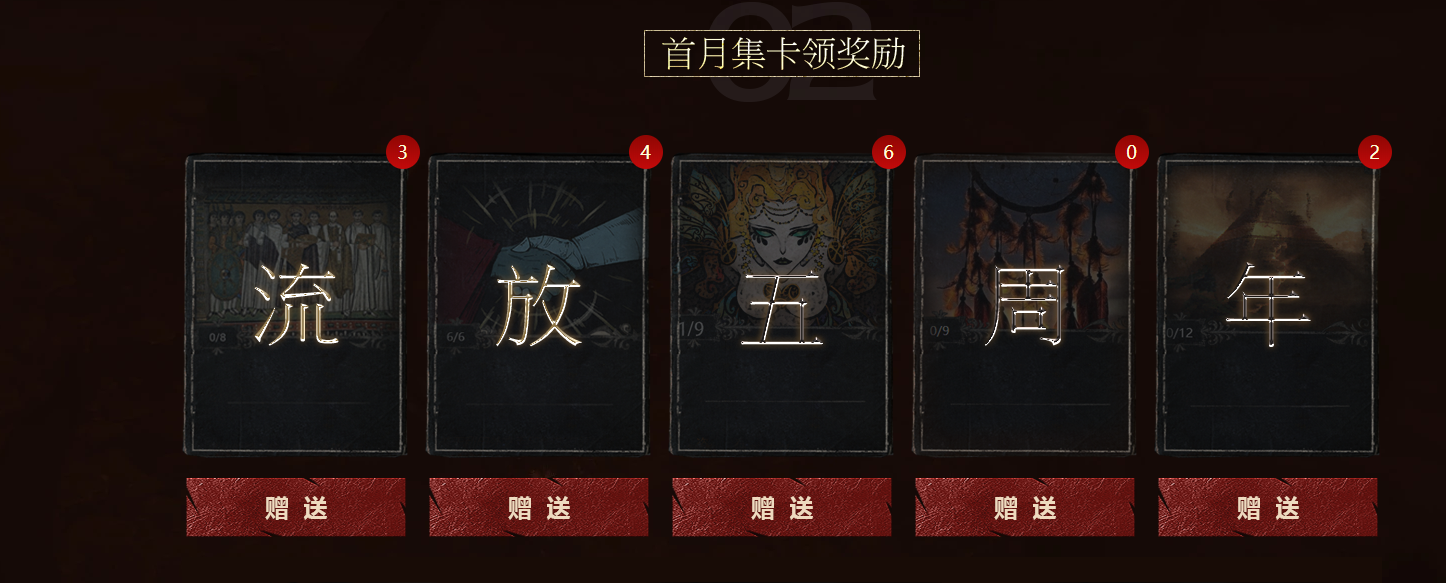1446x583 pixels.
Task: Click the red badge showing 3
Action: (x=402, y=153)
